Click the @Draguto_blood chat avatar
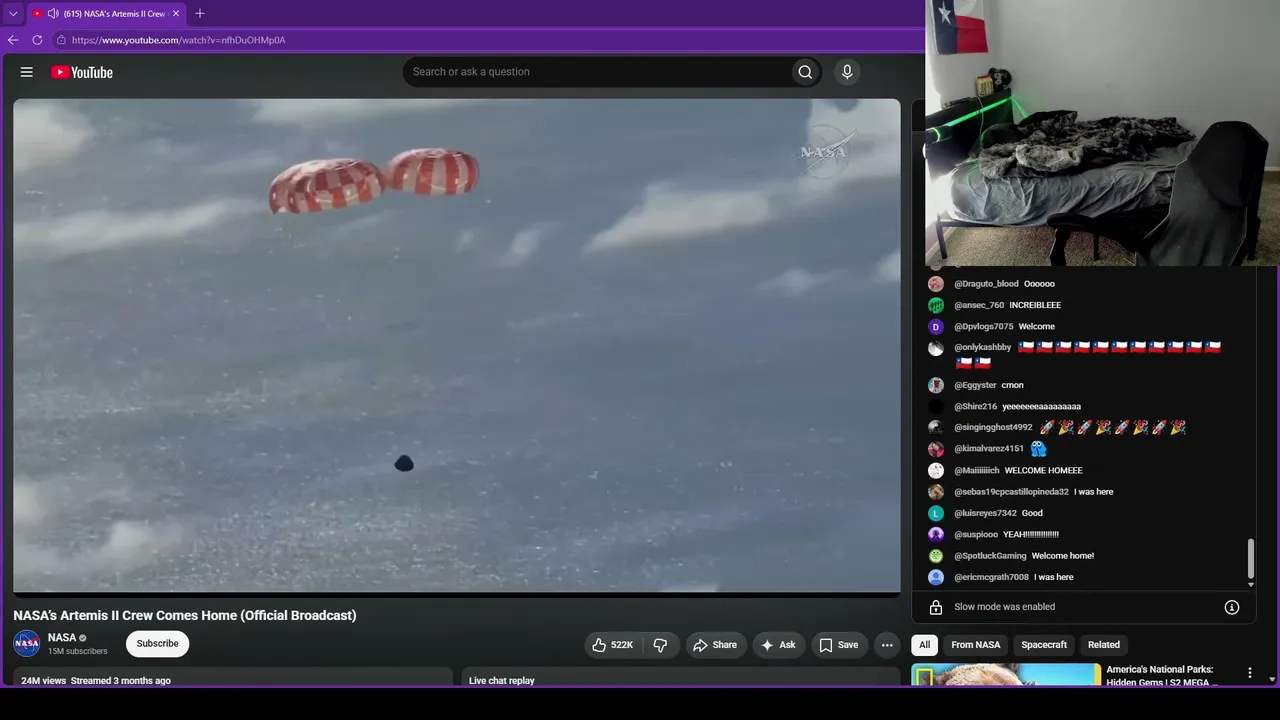 pyautogui.click(x=936, y=284)
